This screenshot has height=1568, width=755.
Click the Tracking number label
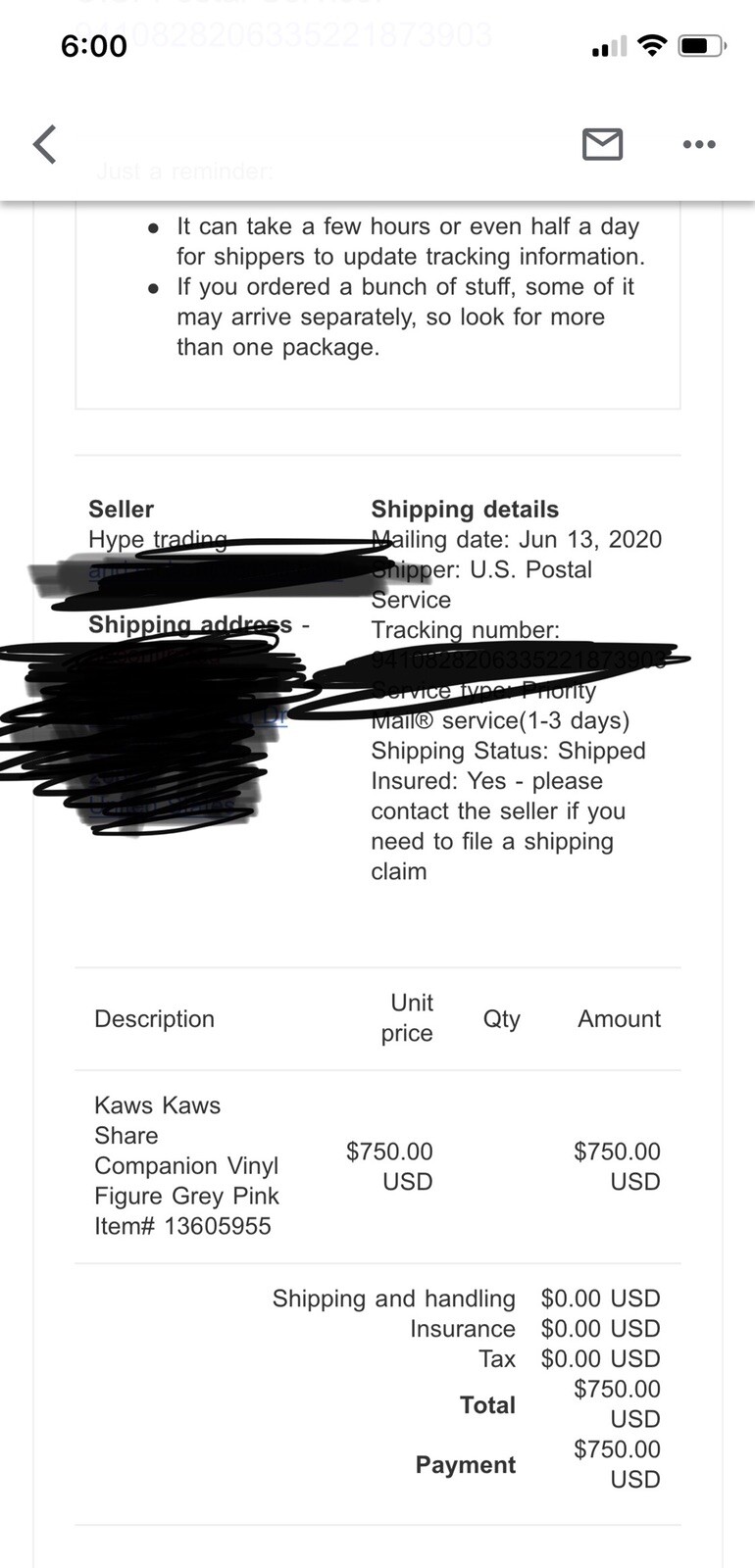[x=465, y=630]
